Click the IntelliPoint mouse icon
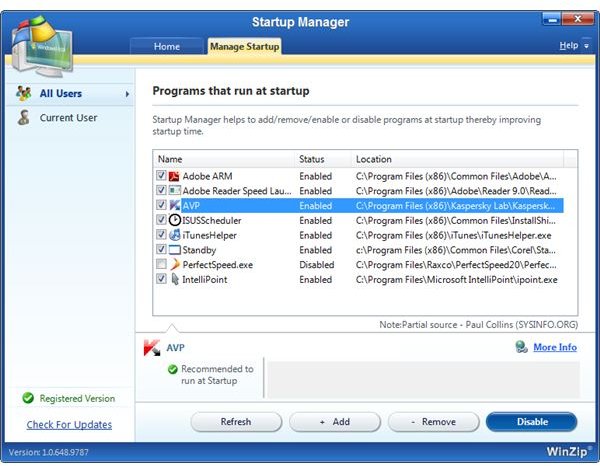 (175, 279)
